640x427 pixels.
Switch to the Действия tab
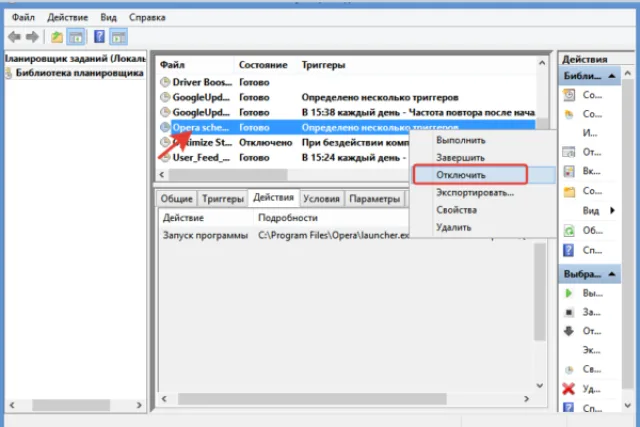273,198
